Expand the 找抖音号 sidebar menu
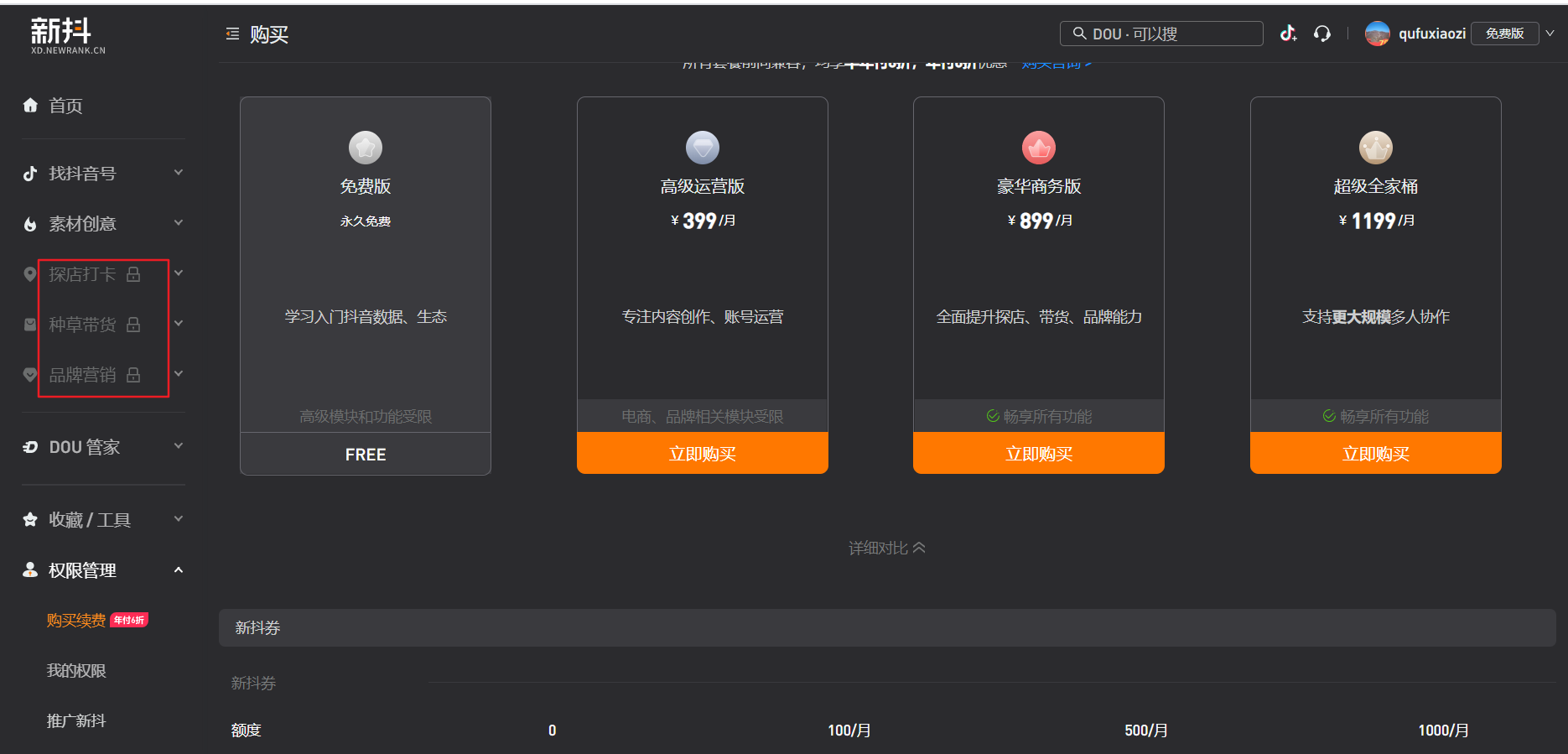The height and width of the screenshot is (754, 1568). 102,173
